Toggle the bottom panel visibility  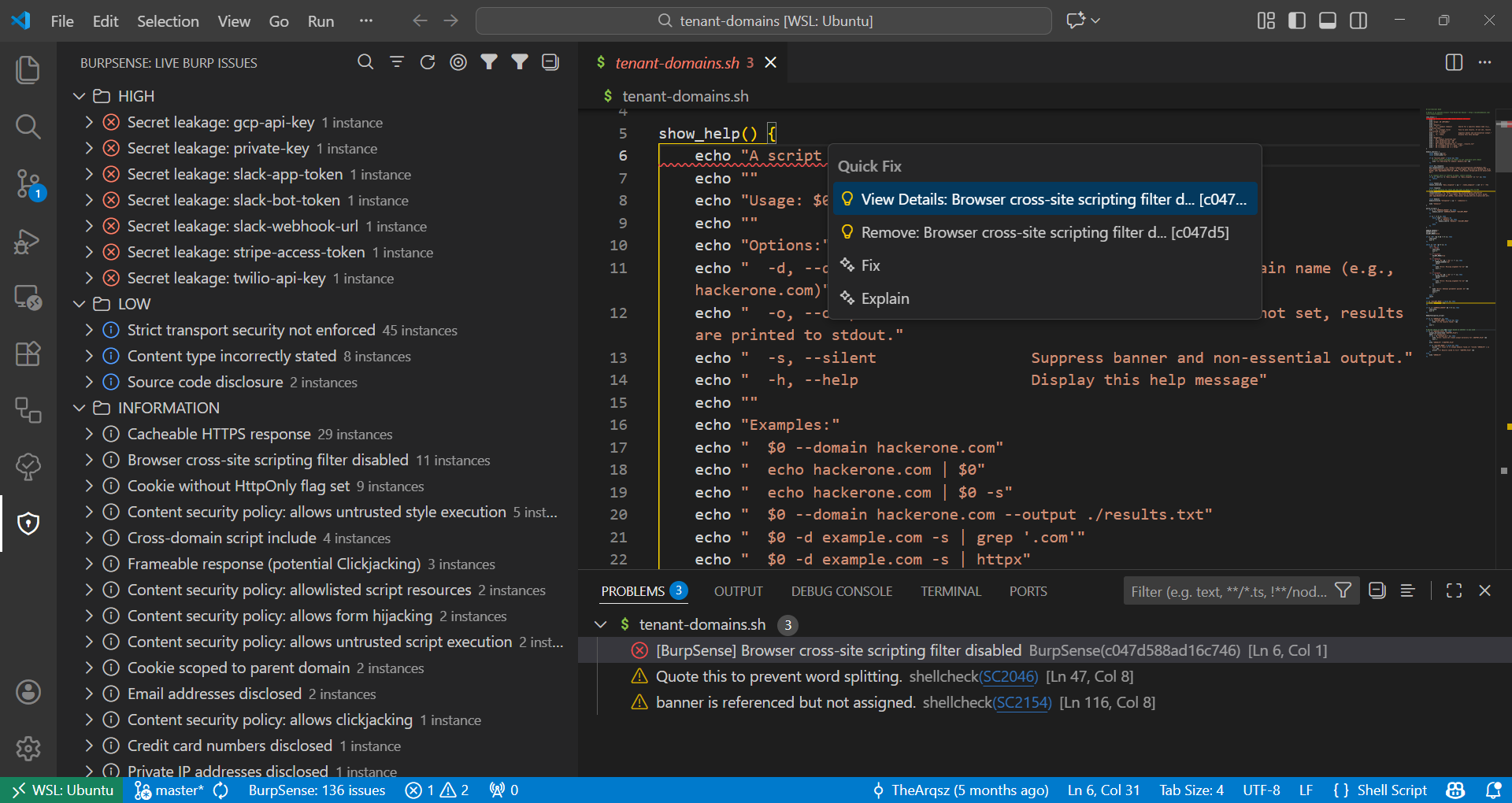click(1327, 20)
